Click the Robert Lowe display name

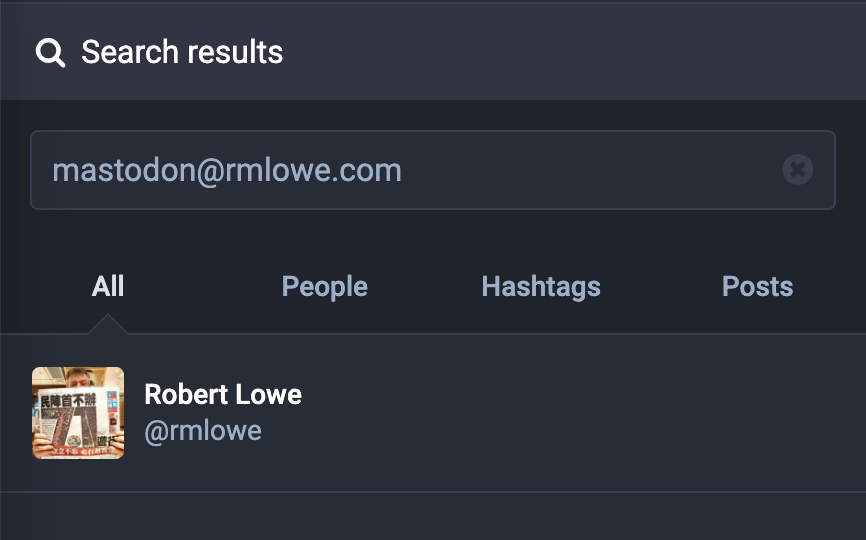pos(223,394)
